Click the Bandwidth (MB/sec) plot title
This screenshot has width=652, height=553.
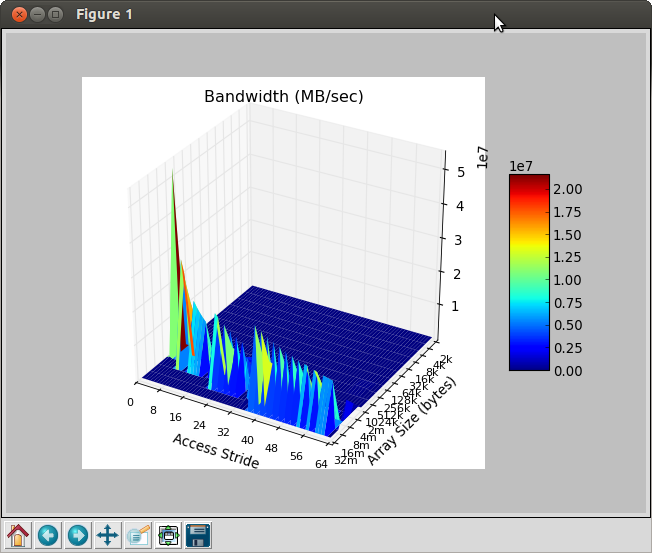(x=283, y=97)
